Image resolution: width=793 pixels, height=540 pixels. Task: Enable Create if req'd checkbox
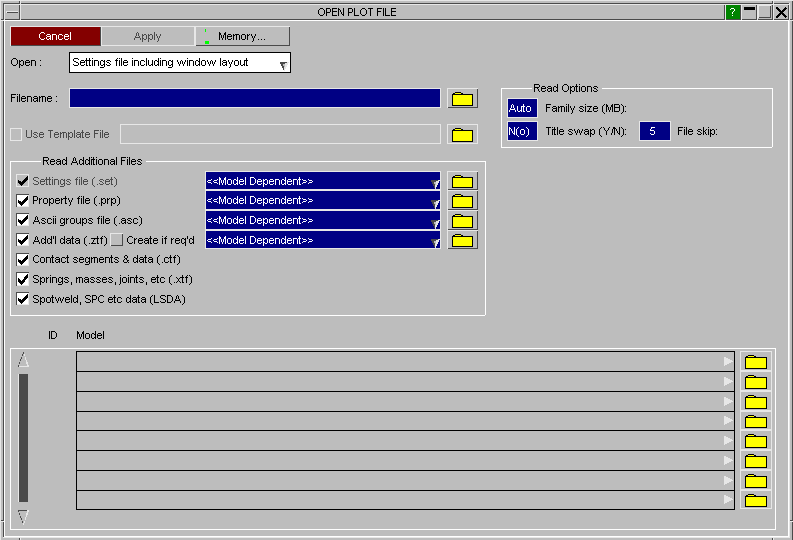tap(117, 240)
